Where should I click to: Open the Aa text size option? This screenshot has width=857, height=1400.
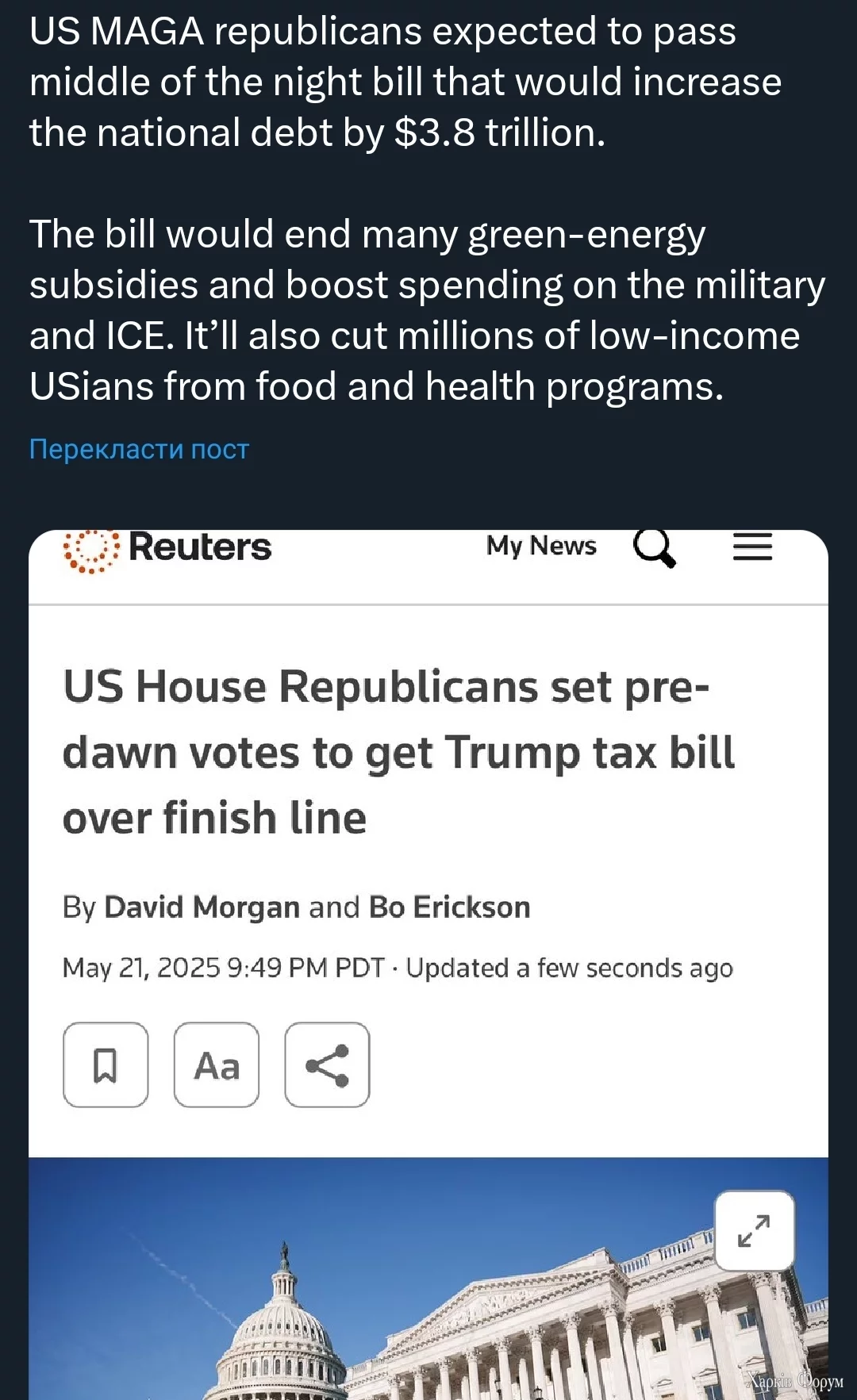217,1064
